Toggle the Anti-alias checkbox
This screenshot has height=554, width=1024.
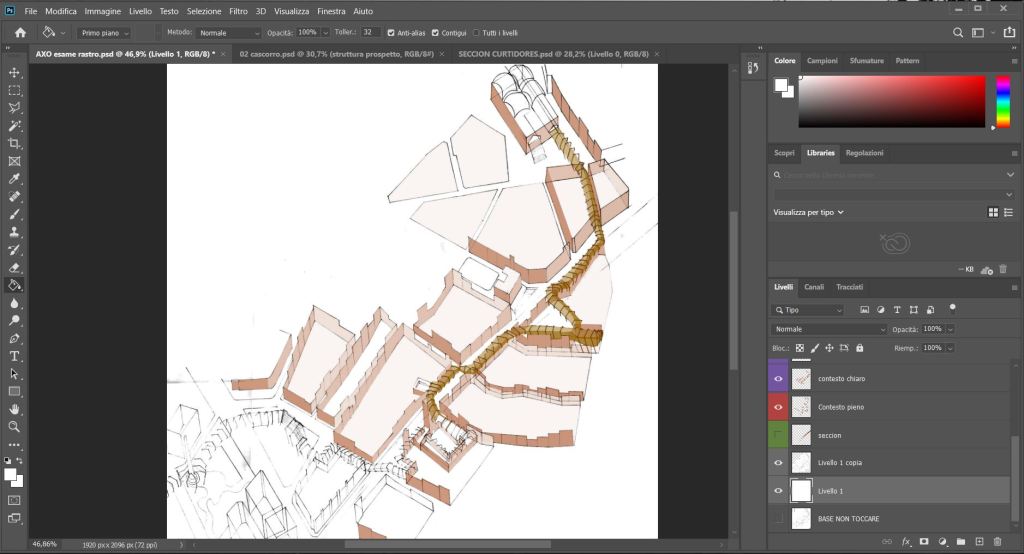coord(391,33)
